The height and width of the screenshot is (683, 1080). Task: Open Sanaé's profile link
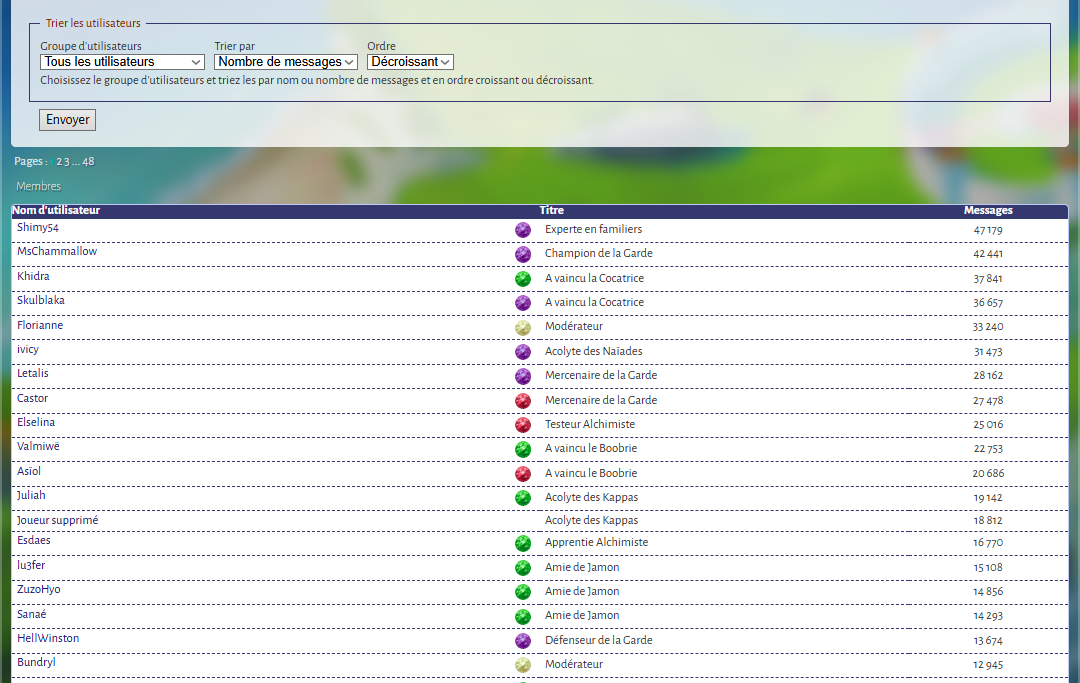coord(31,614)
